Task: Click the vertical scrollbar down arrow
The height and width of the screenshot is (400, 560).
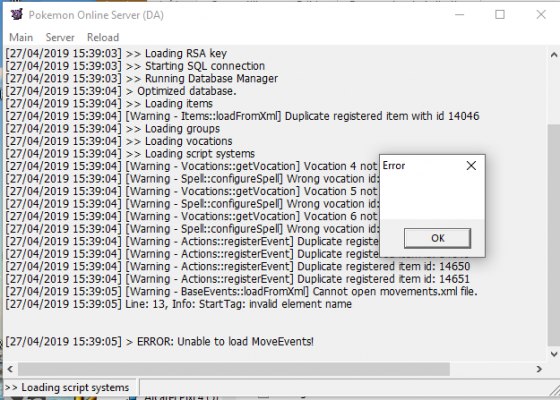Action: click(x=554, y=354)
